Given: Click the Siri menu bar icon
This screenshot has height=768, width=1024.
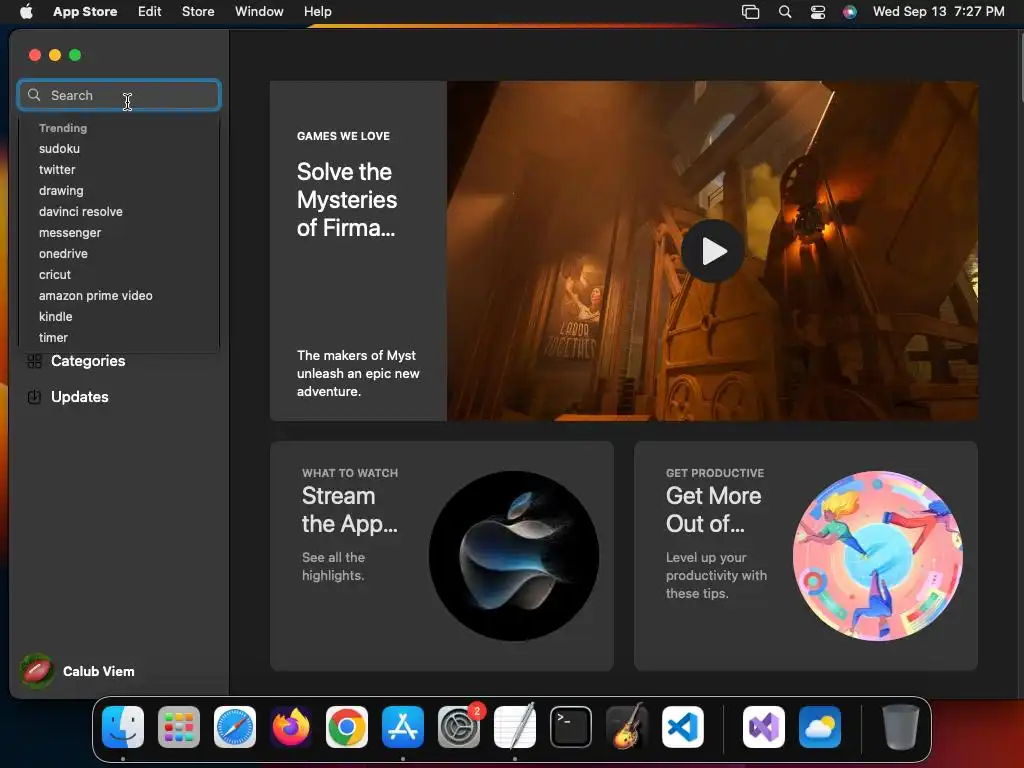Looking at the screenshot, I should [x=850, y=12].
